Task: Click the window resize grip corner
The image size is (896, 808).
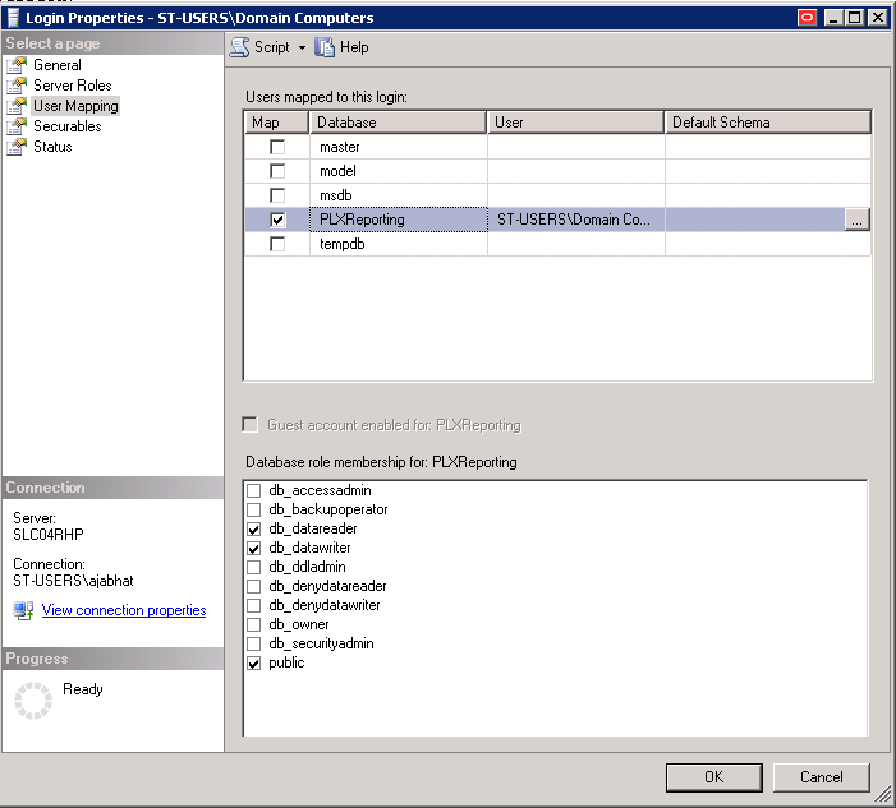Action: coord(883,794)
